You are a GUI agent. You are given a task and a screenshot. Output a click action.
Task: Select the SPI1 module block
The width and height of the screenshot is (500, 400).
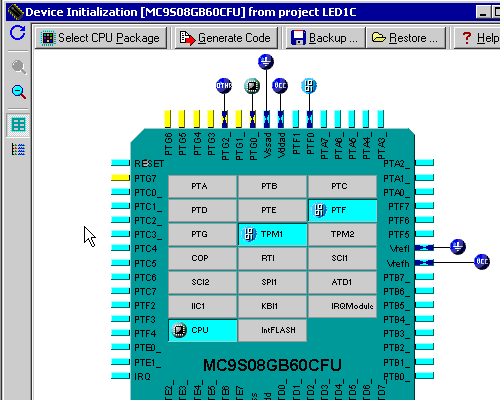point(272,282)
